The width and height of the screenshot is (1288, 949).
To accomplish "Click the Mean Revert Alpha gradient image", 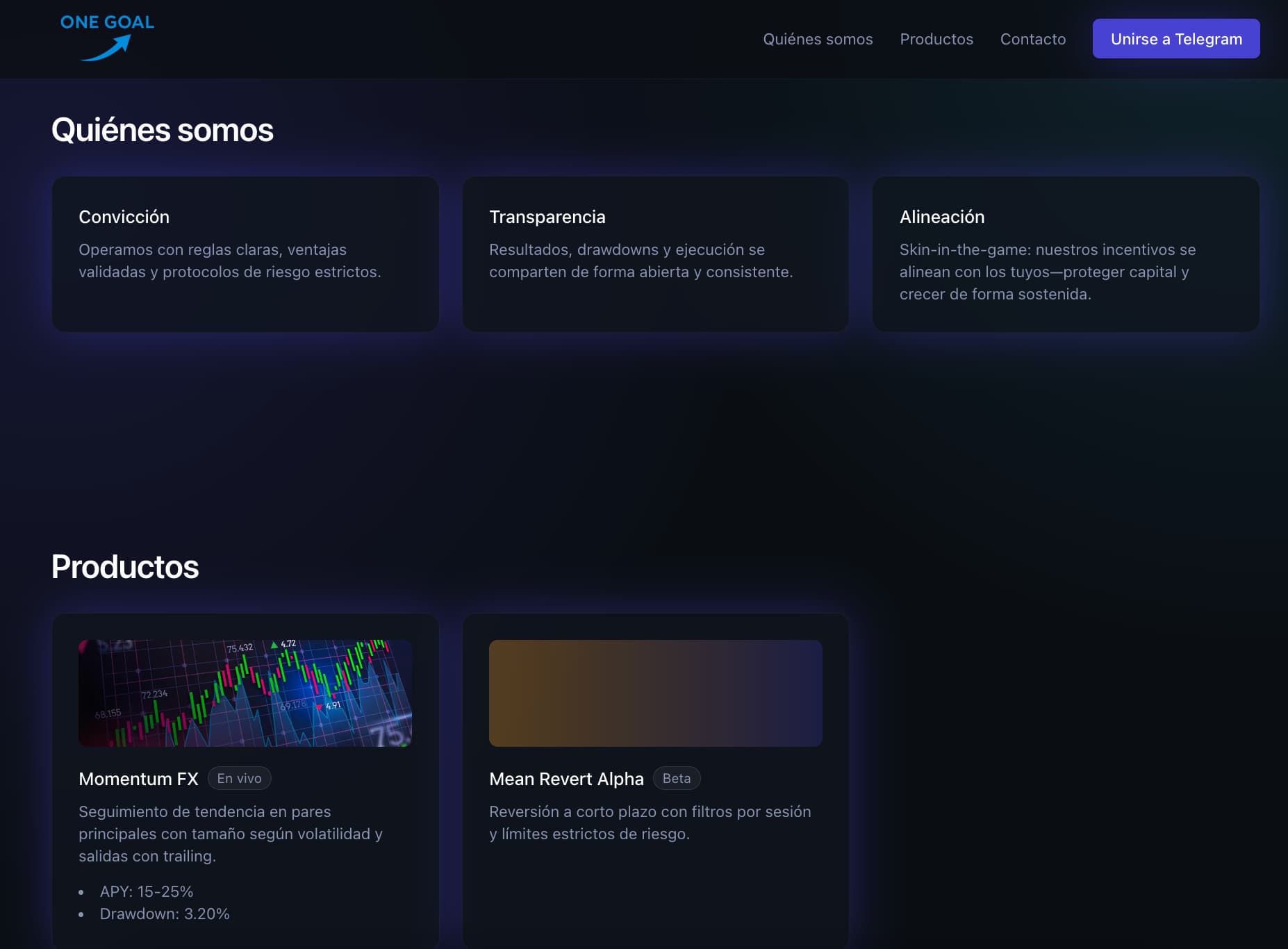I will (655, 693).
